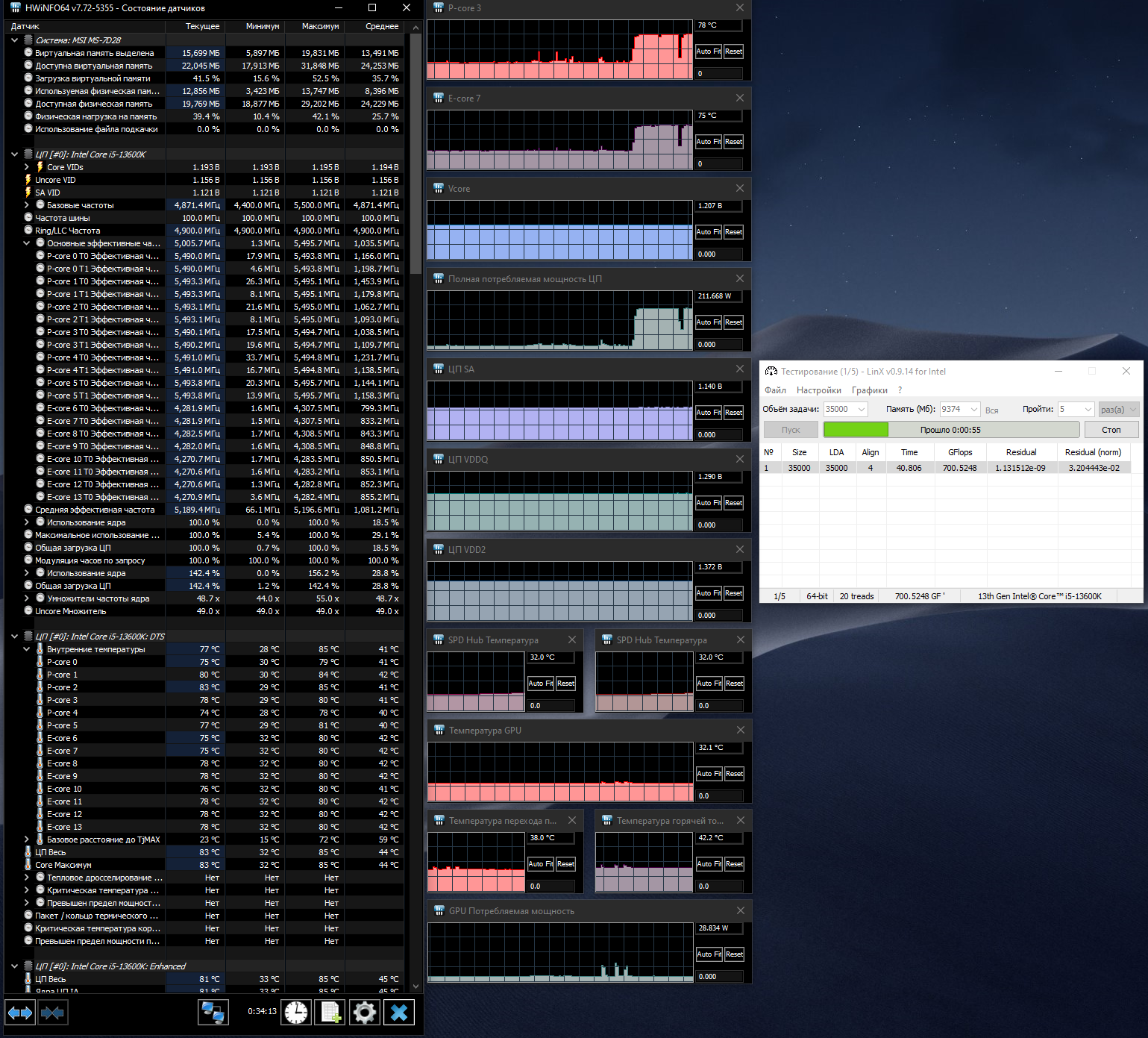Click the lightning icon beside Uncore VID
The image size is (1148, 1038).
click(28, 180)
